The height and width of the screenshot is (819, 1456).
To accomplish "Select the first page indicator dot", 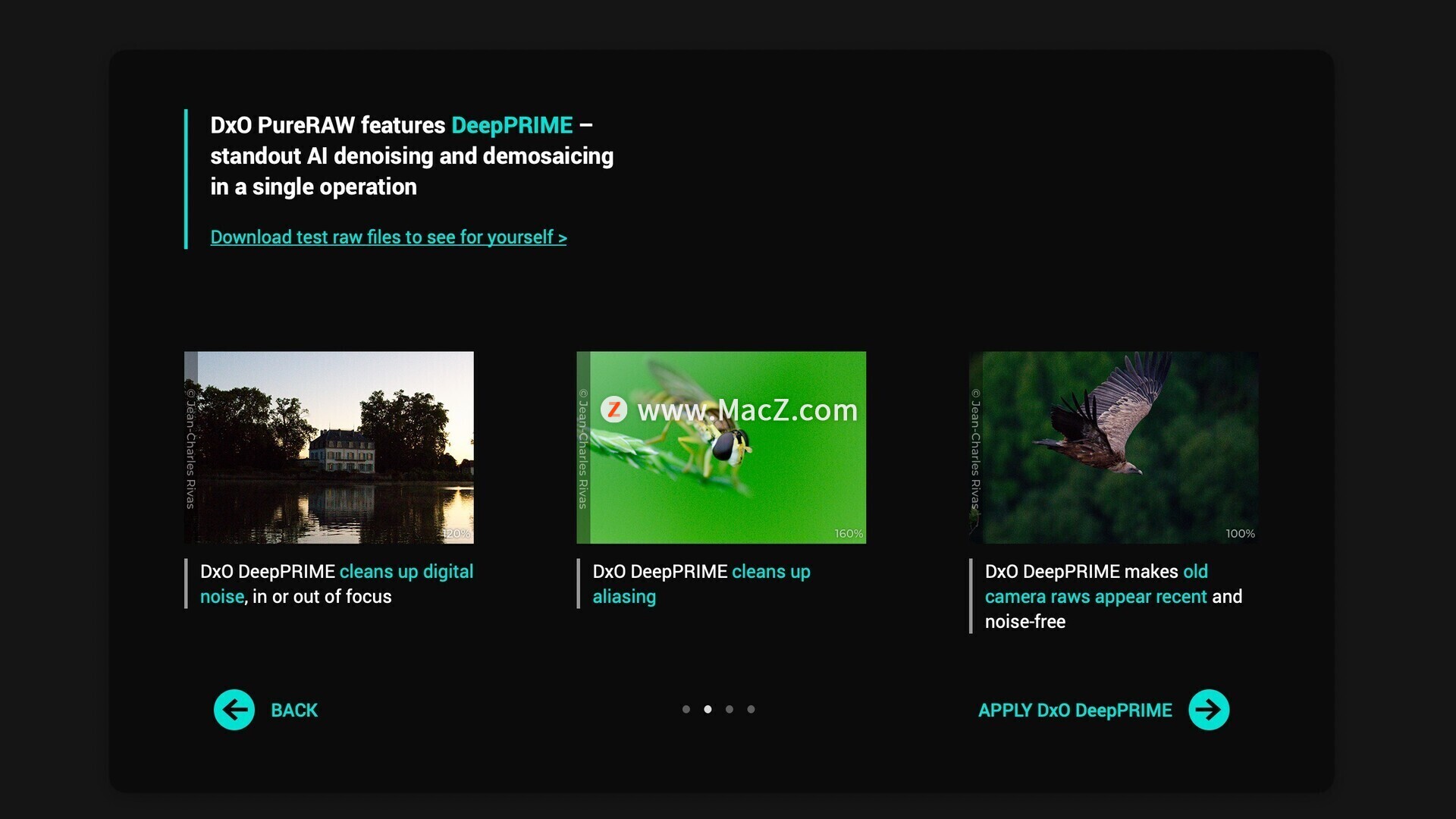I will (686, 709).
